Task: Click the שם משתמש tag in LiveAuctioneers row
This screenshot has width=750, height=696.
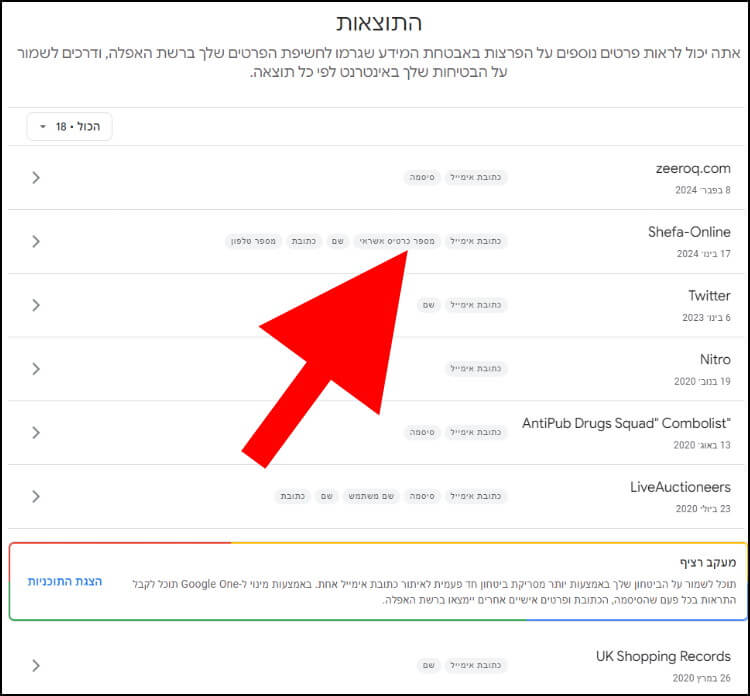Action: point(371,496)
